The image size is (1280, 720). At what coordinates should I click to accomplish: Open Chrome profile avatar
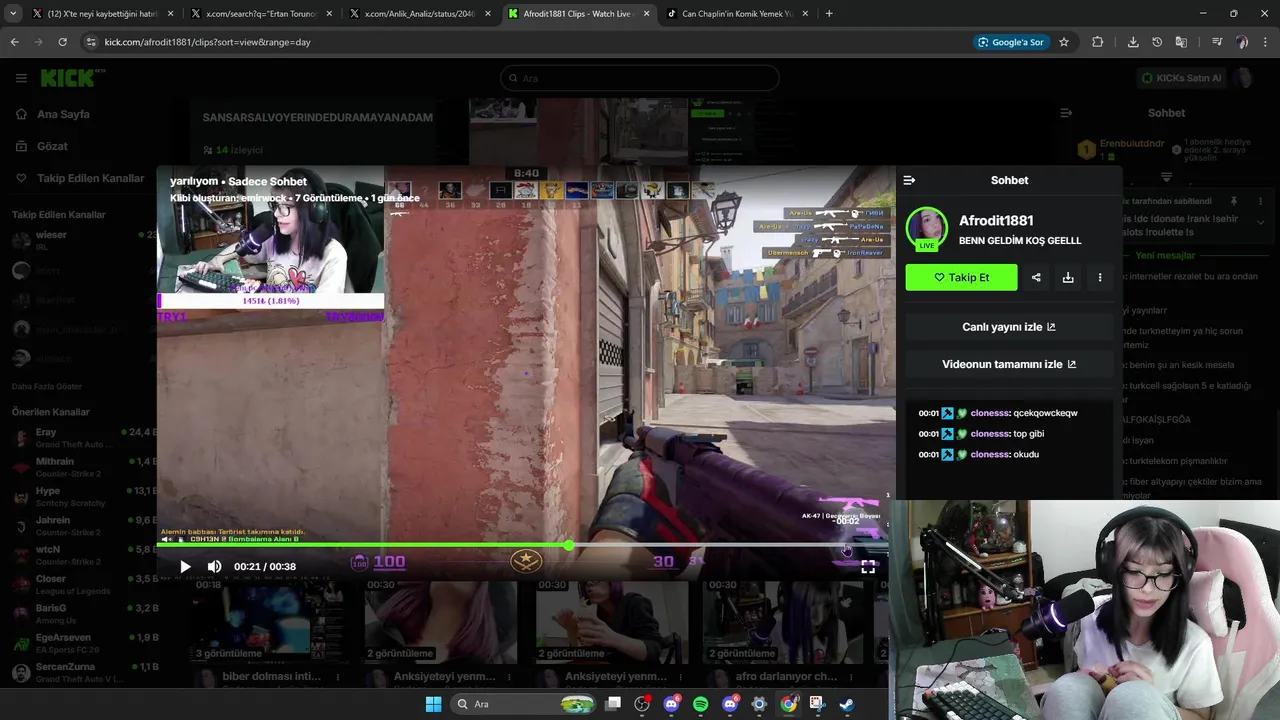tap(1242, 42)
